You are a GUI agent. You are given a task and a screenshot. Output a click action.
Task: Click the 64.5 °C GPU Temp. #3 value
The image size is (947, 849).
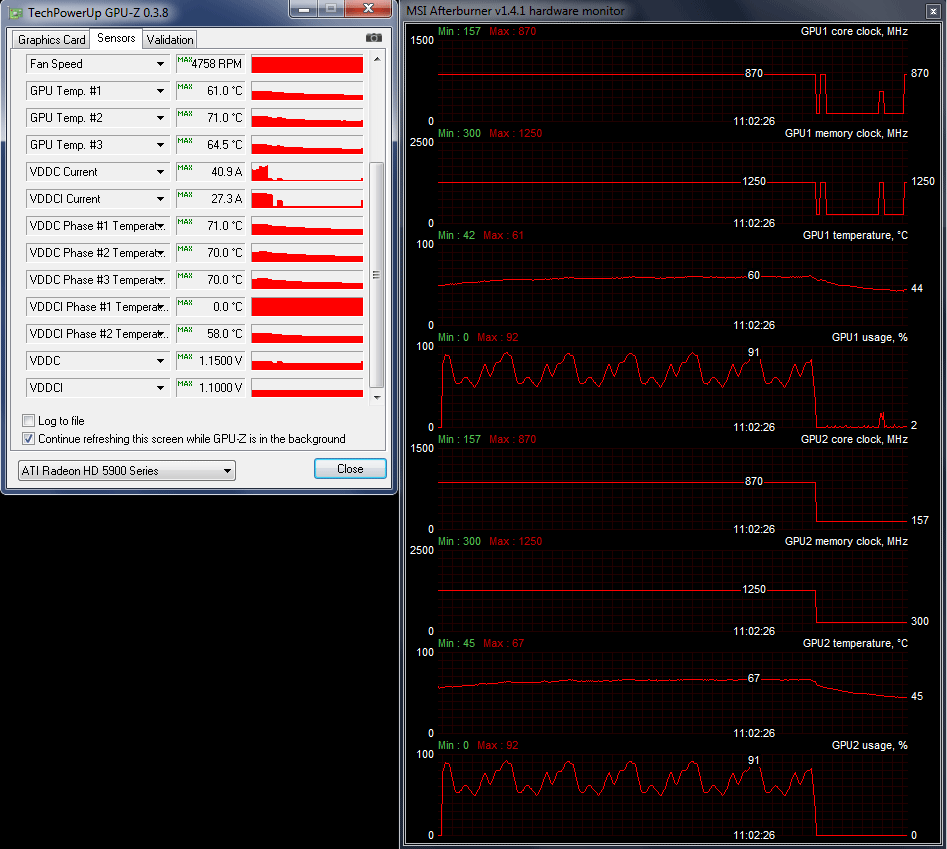[225, 145]
